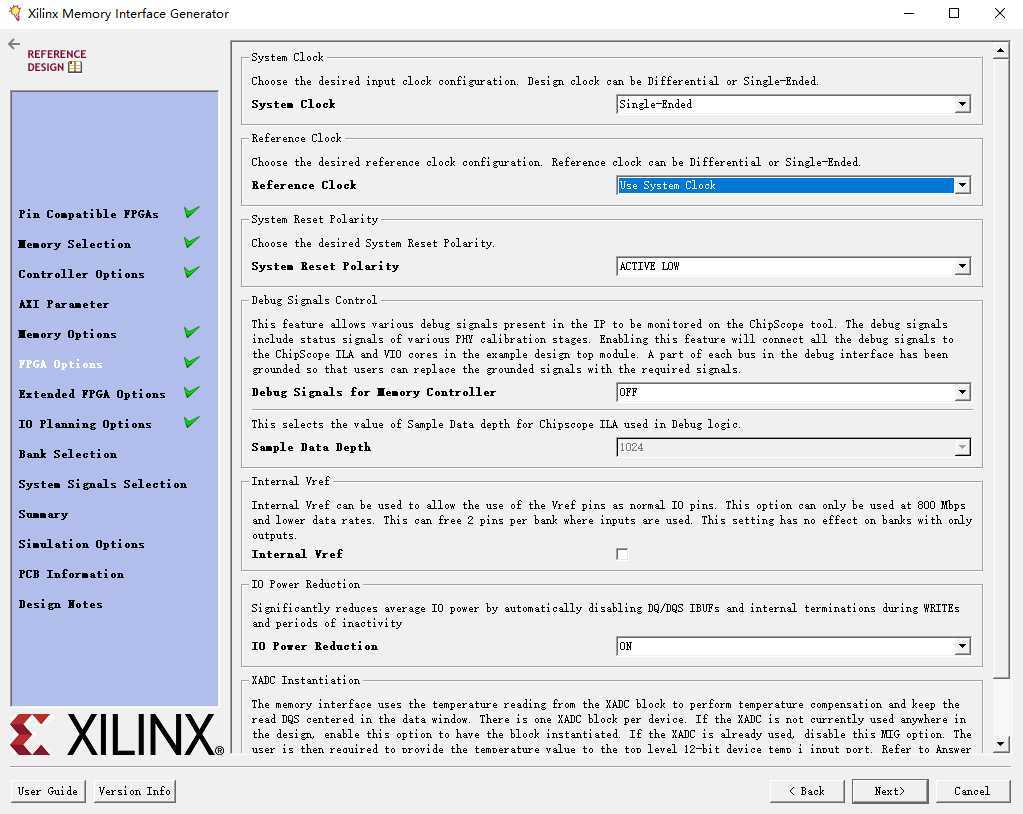This screenshot has width=1023, height=814.
Task: Go to AXI Parameter step
Action: point(63,304)
